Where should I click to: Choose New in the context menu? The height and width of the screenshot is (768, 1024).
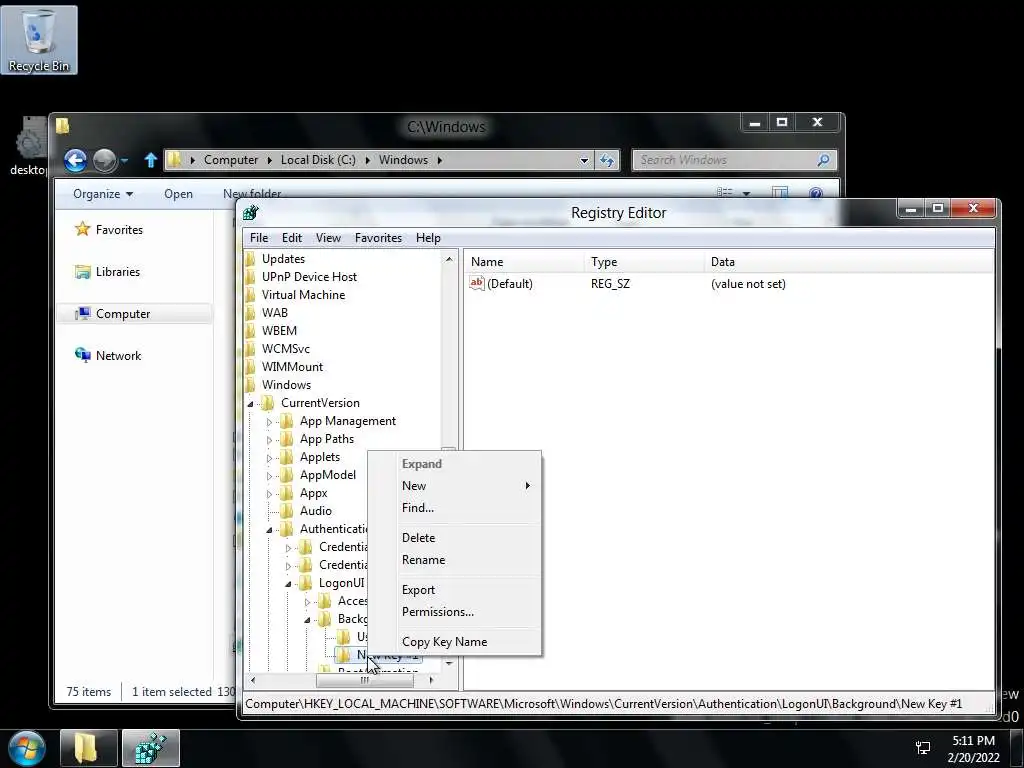455,486
